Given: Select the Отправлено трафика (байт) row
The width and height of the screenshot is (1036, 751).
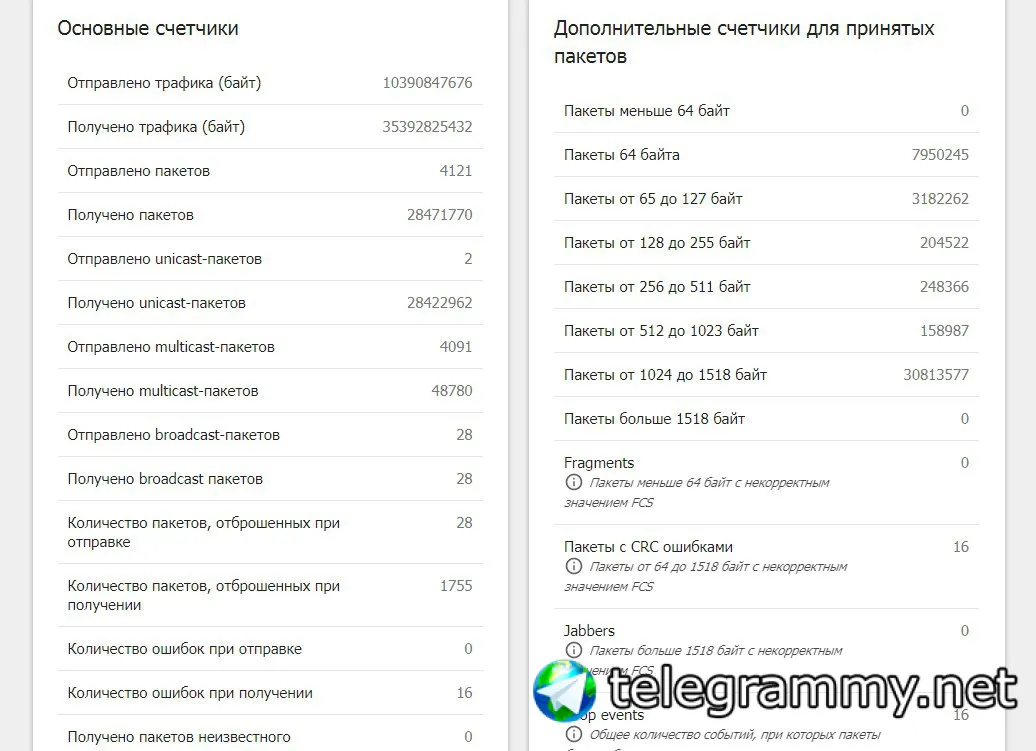Looking at the screenshot, I should pos(270,83).
